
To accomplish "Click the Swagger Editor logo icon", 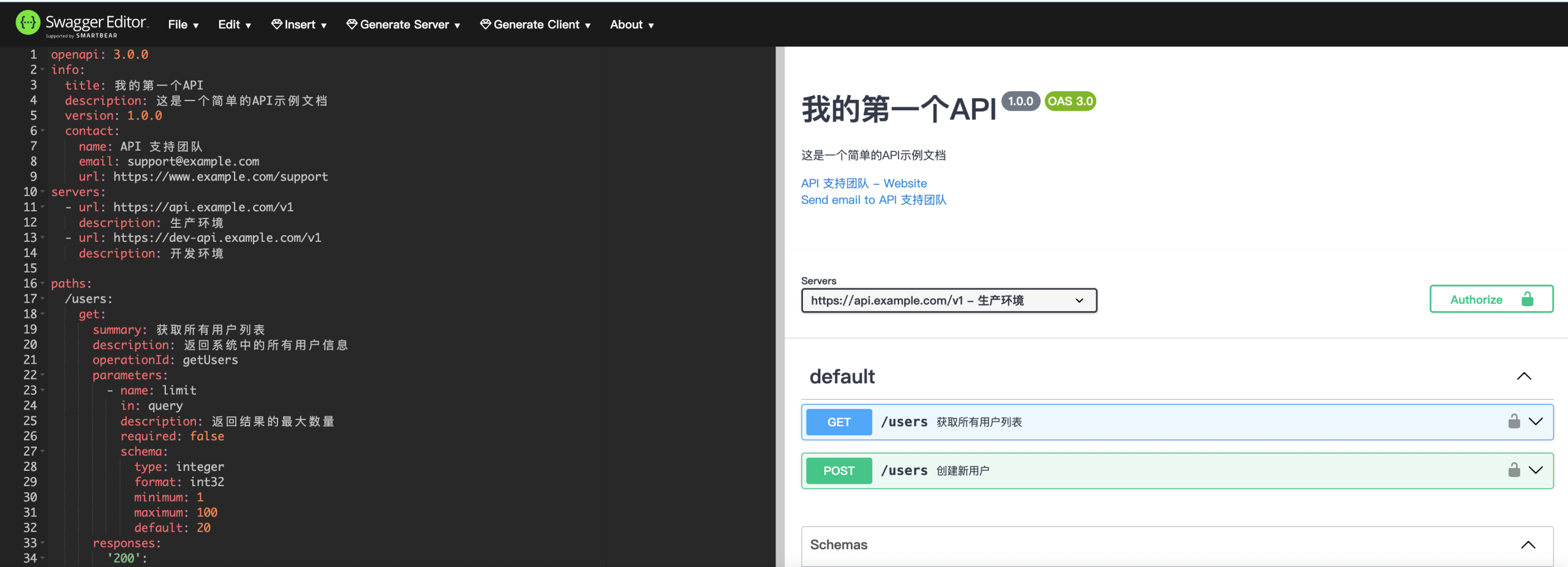I will click(28, 23).
